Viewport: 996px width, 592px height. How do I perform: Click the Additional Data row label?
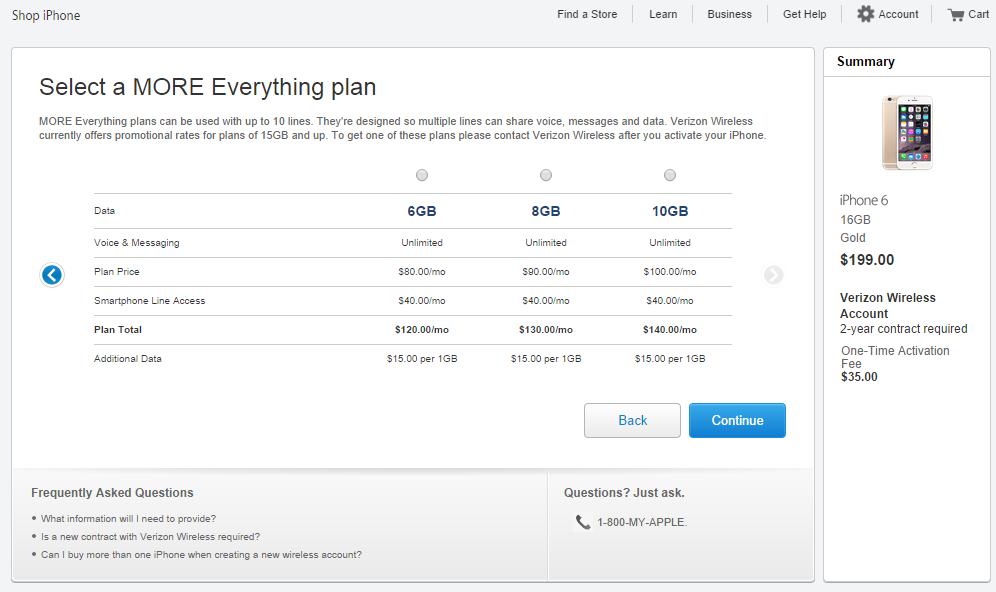click(128, 359)
